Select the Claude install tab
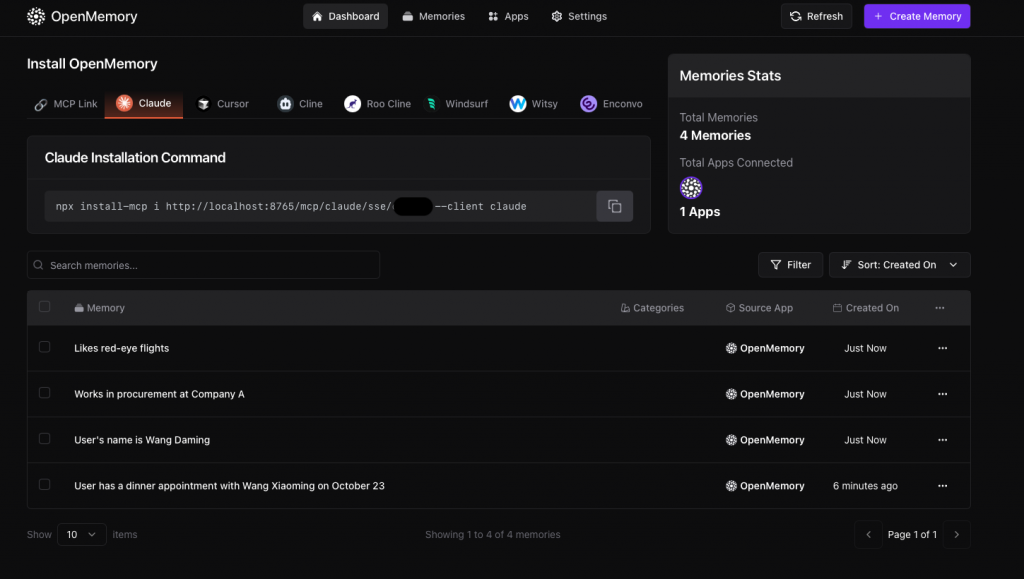1024x579 pixels. click(144, 103)
